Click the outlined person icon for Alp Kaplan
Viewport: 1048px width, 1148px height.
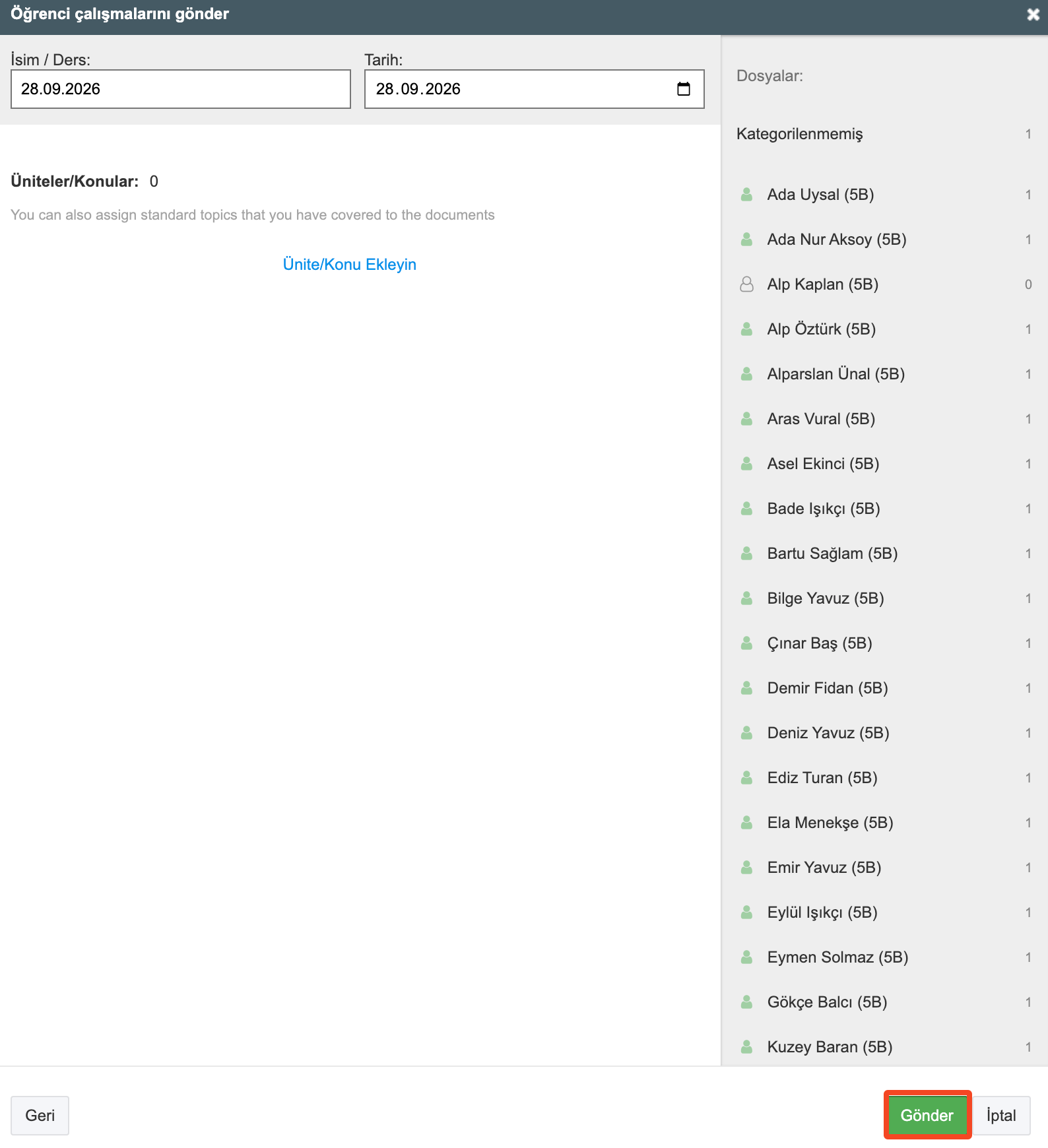tap(747, 284)
